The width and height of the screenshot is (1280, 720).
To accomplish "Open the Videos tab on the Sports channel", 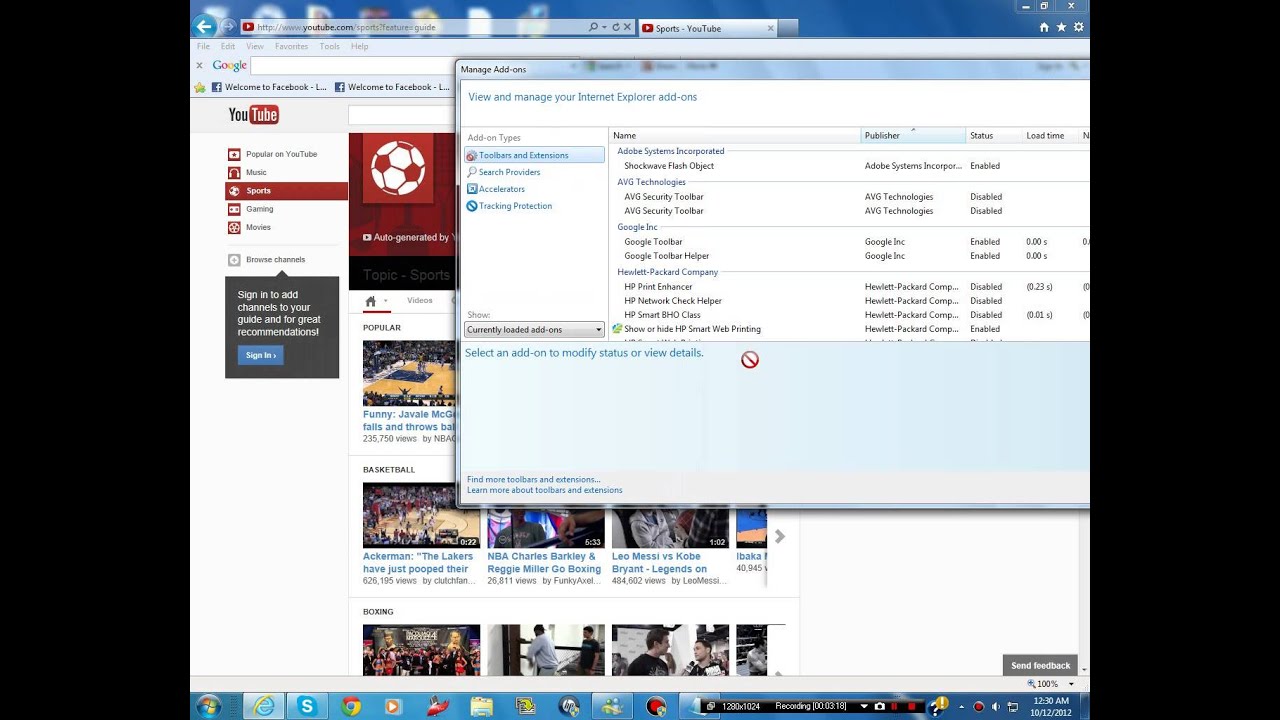I will coord(420,301).
